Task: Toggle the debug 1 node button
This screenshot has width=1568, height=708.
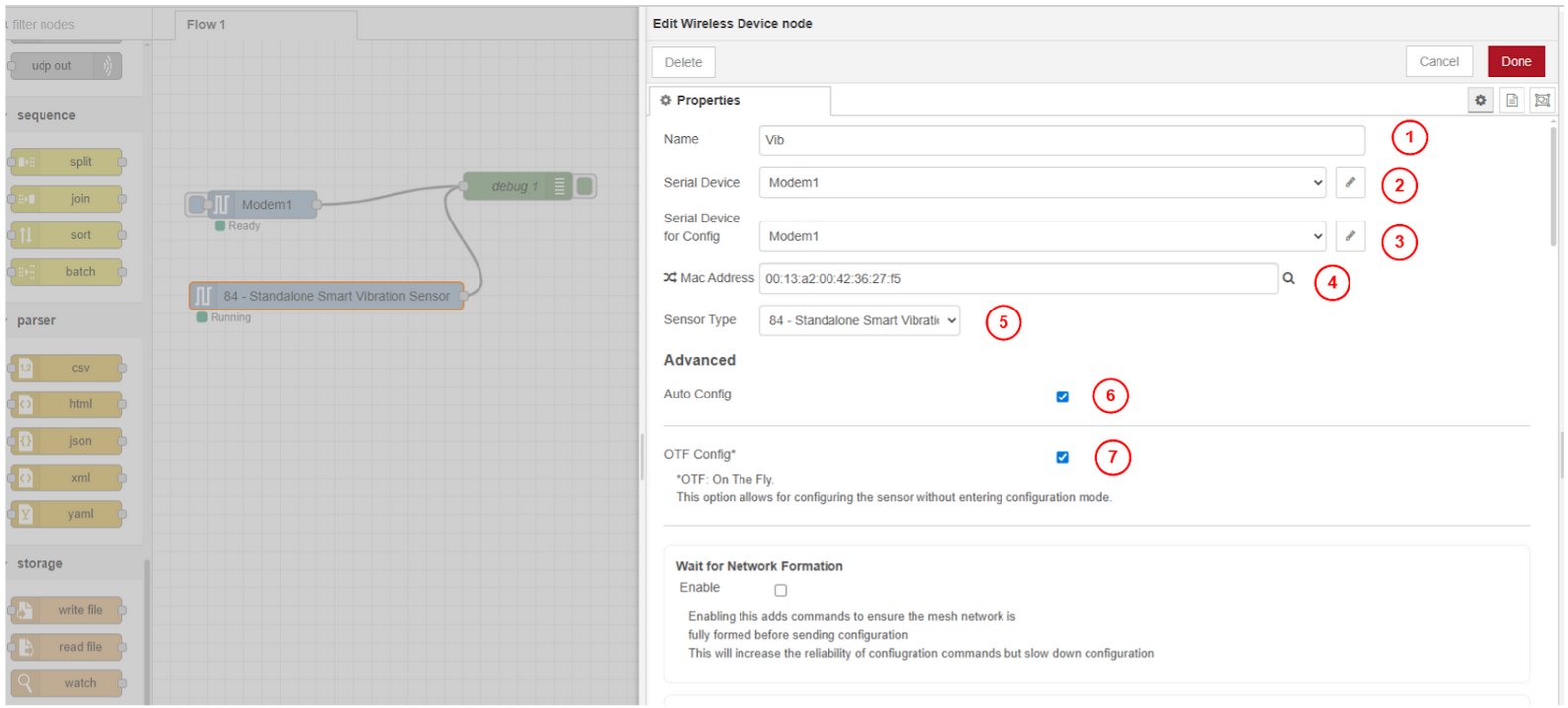Action: (585, 186)
